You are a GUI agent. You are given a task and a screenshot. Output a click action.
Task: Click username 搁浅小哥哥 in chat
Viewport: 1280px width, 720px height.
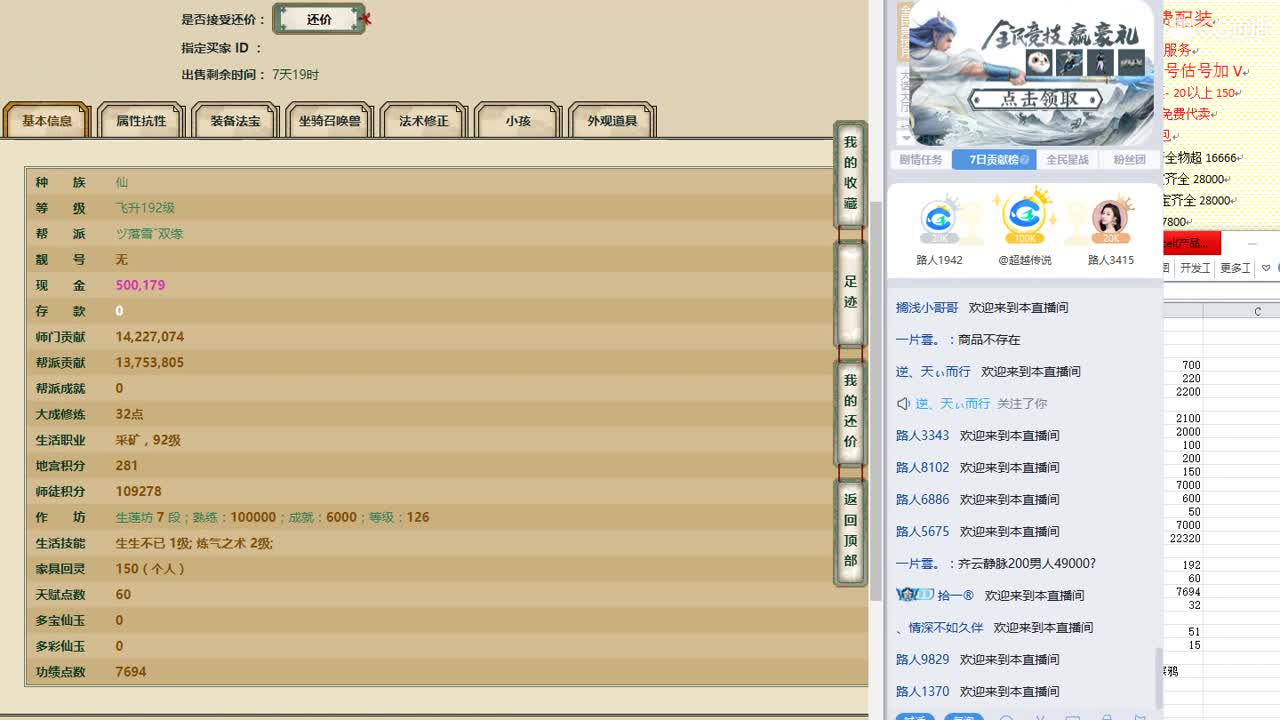tap(927, 308)
